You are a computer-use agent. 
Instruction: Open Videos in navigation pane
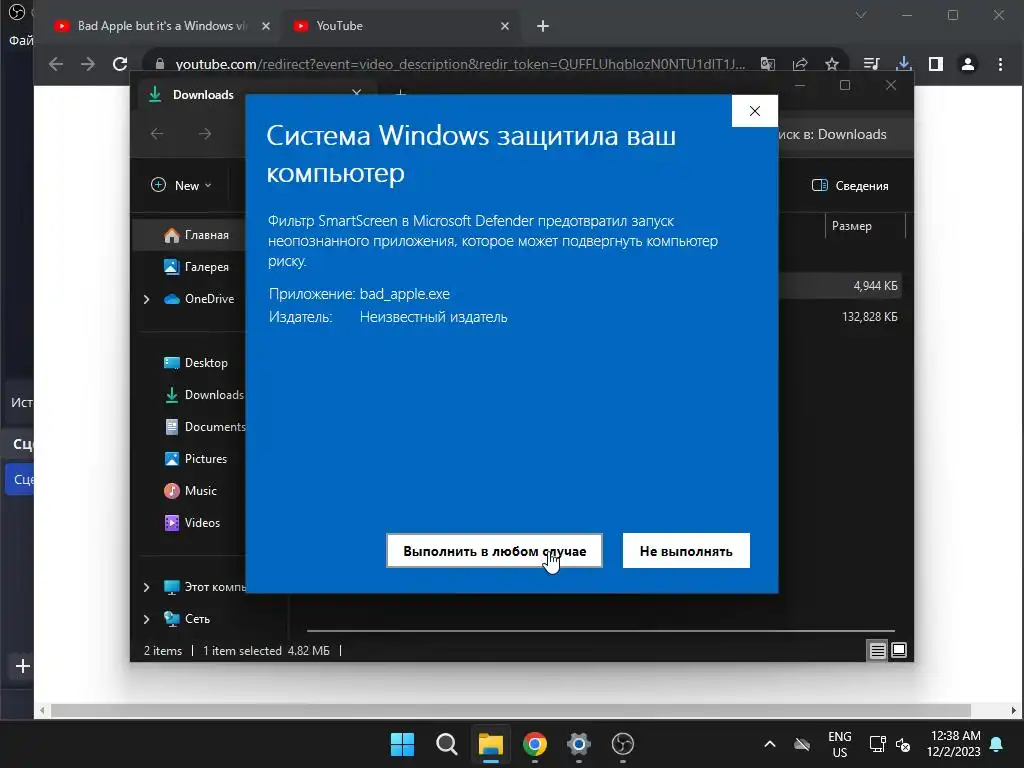[x=193, y=522]
